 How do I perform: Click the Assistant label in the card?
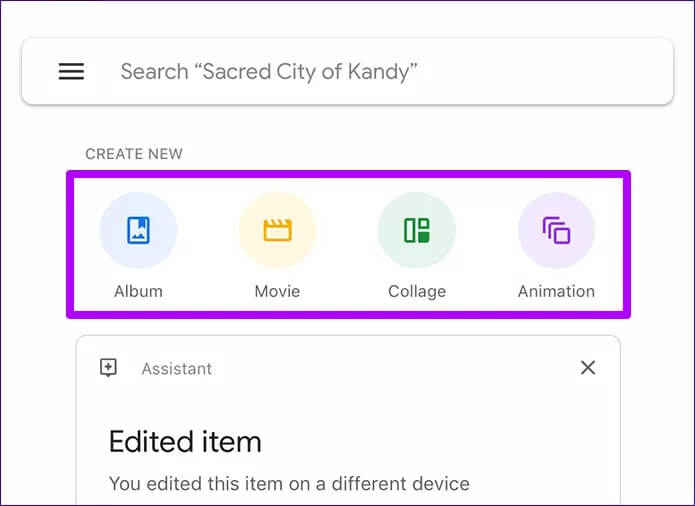[177, 369]
